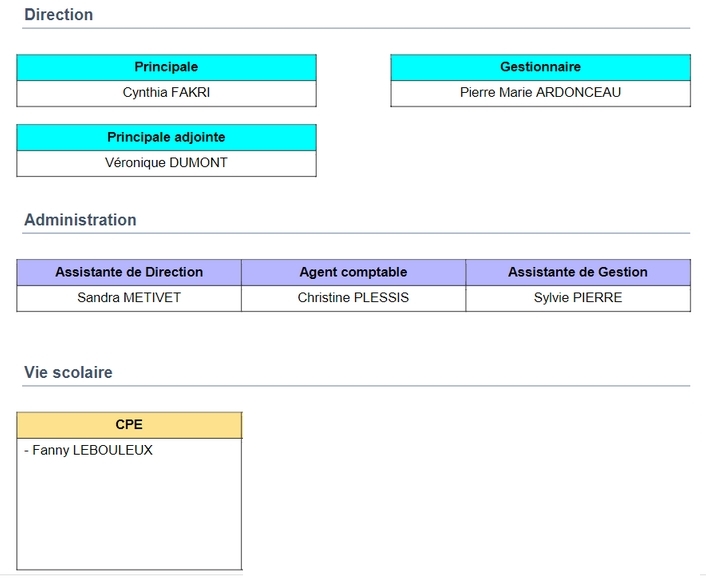Click the name Sandra METIVET
This screenshot has width=709, height=580.
tap(129, 298)
